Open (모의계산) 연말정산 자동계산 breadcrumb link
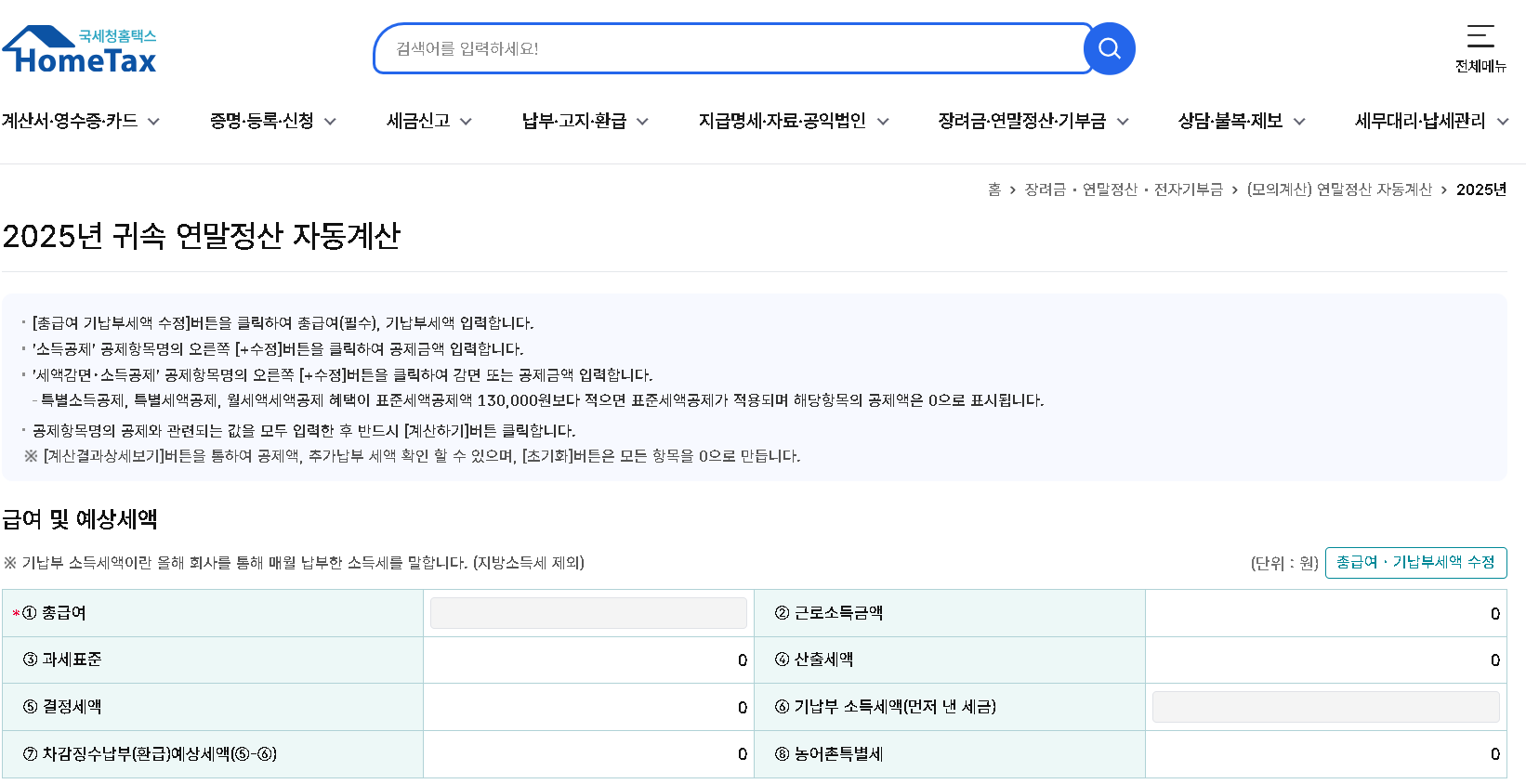 [x=1339, y=189]
